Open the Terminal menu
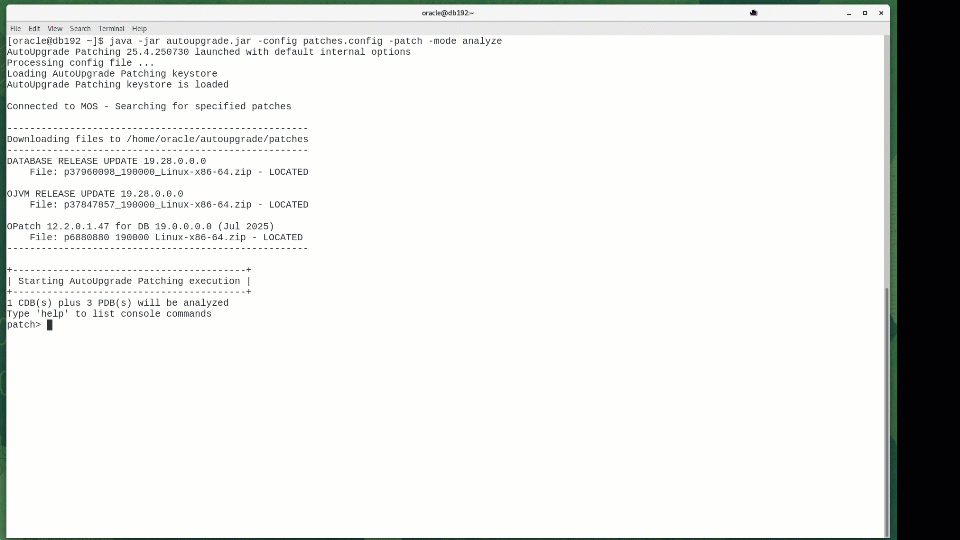Screen dimensions: 960x540 tap(111, 29)
